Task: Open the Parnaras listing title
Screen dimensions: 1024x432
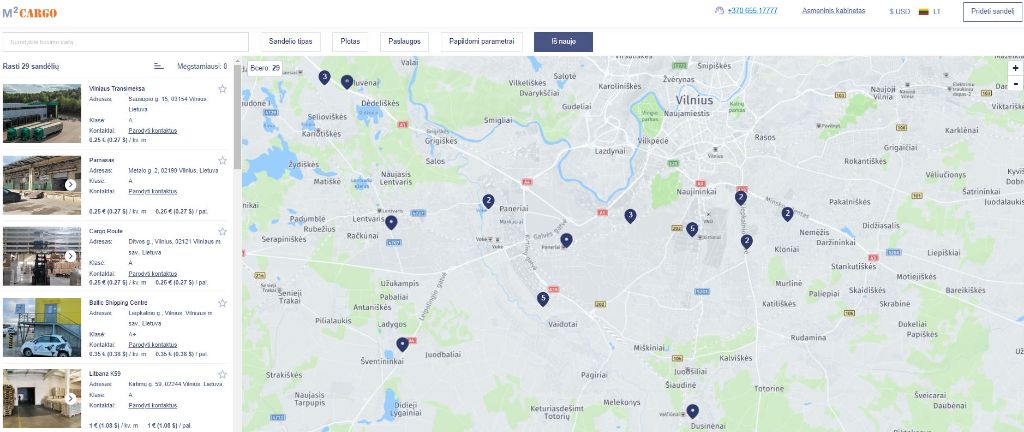Action: [102, 160]
